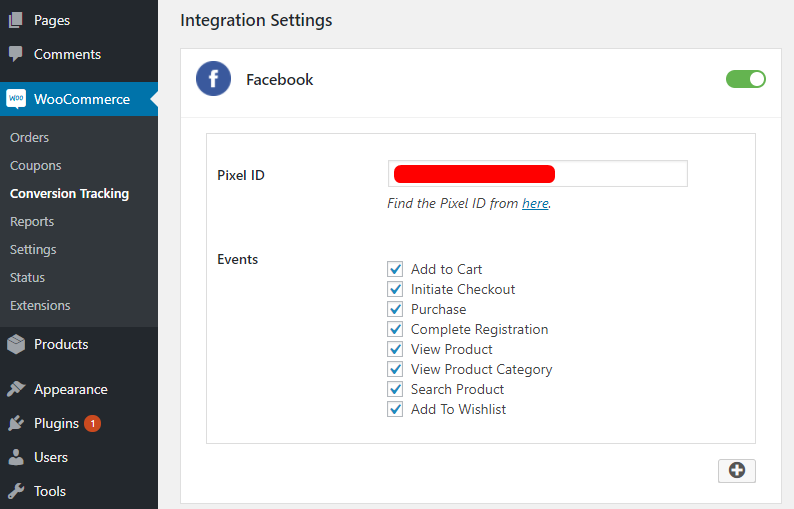Follow the 'here' Pixel ID link
This screenshot has height=509, width=794.
click(535, 203)
